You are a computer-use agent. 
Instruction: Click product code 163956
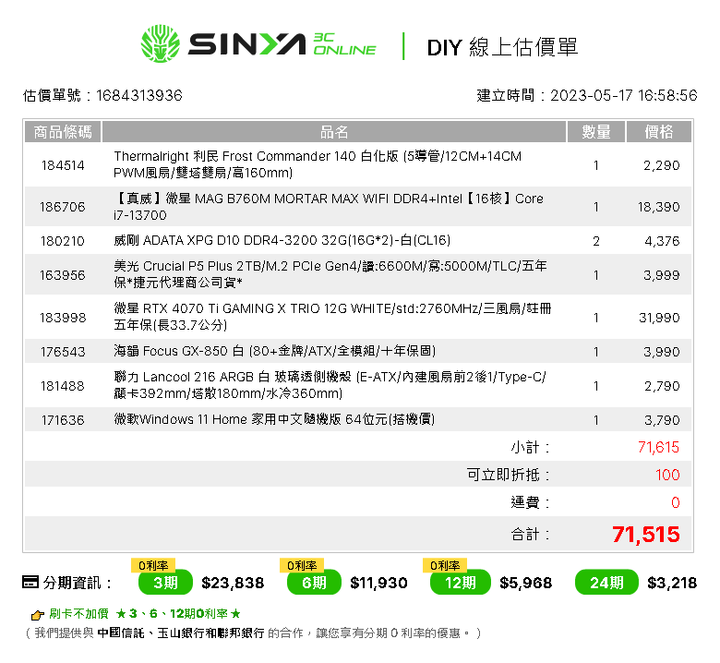[x=63, y=275]
